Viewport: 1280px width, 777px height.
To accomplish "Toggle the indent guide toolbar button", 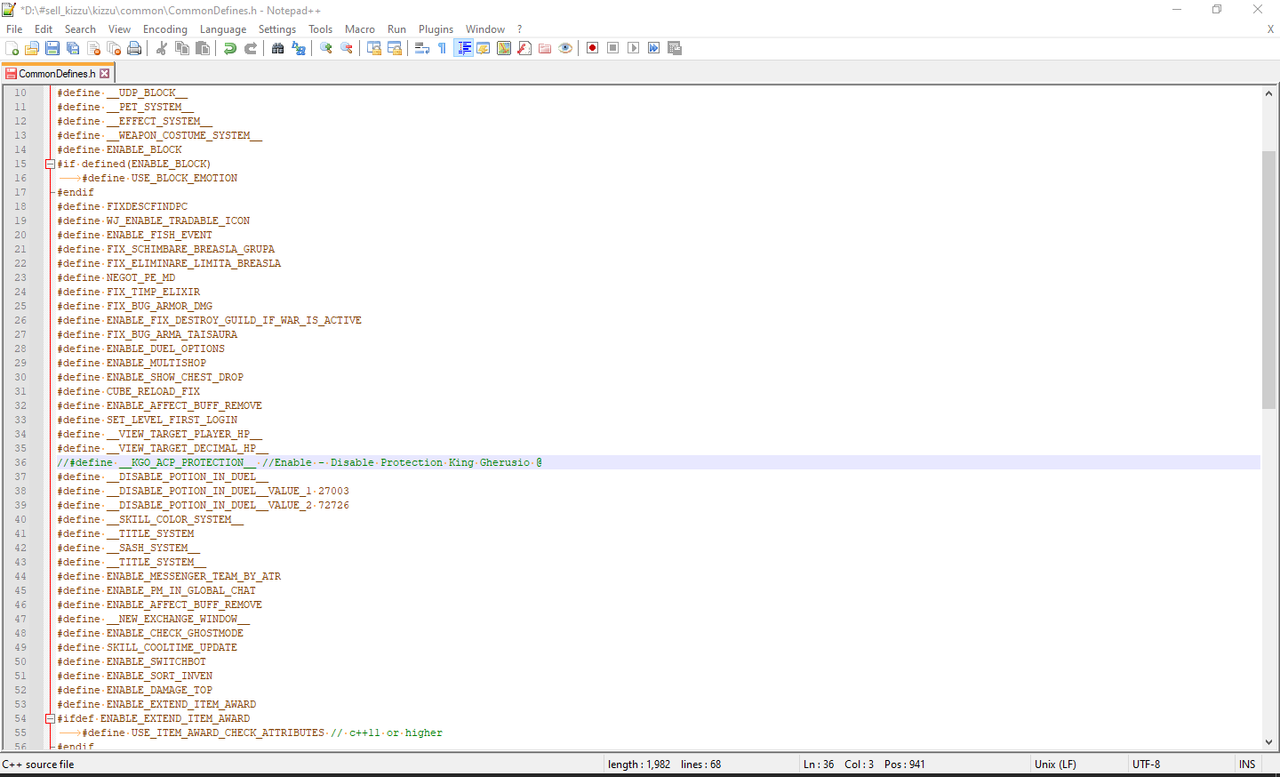I will pyautogui.click(x=463, y=48).
